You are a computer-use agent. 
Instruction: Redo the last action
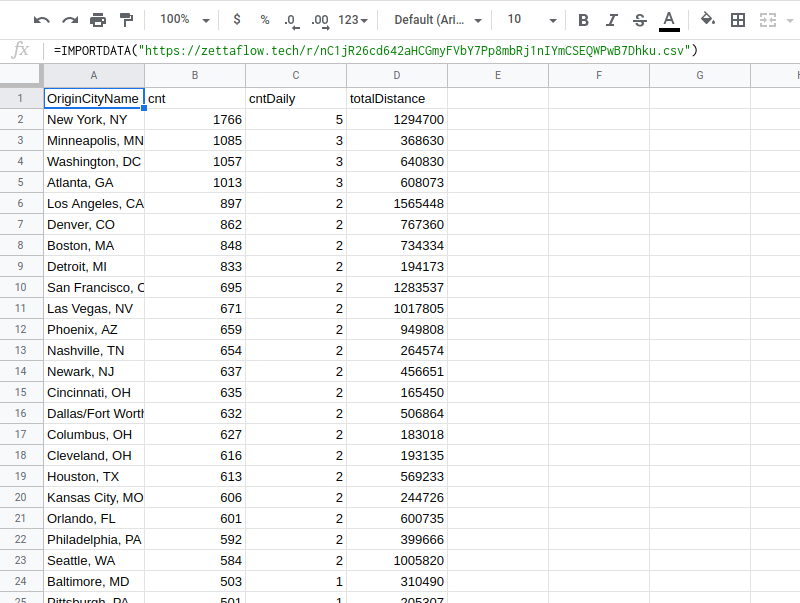click(68, 19)
